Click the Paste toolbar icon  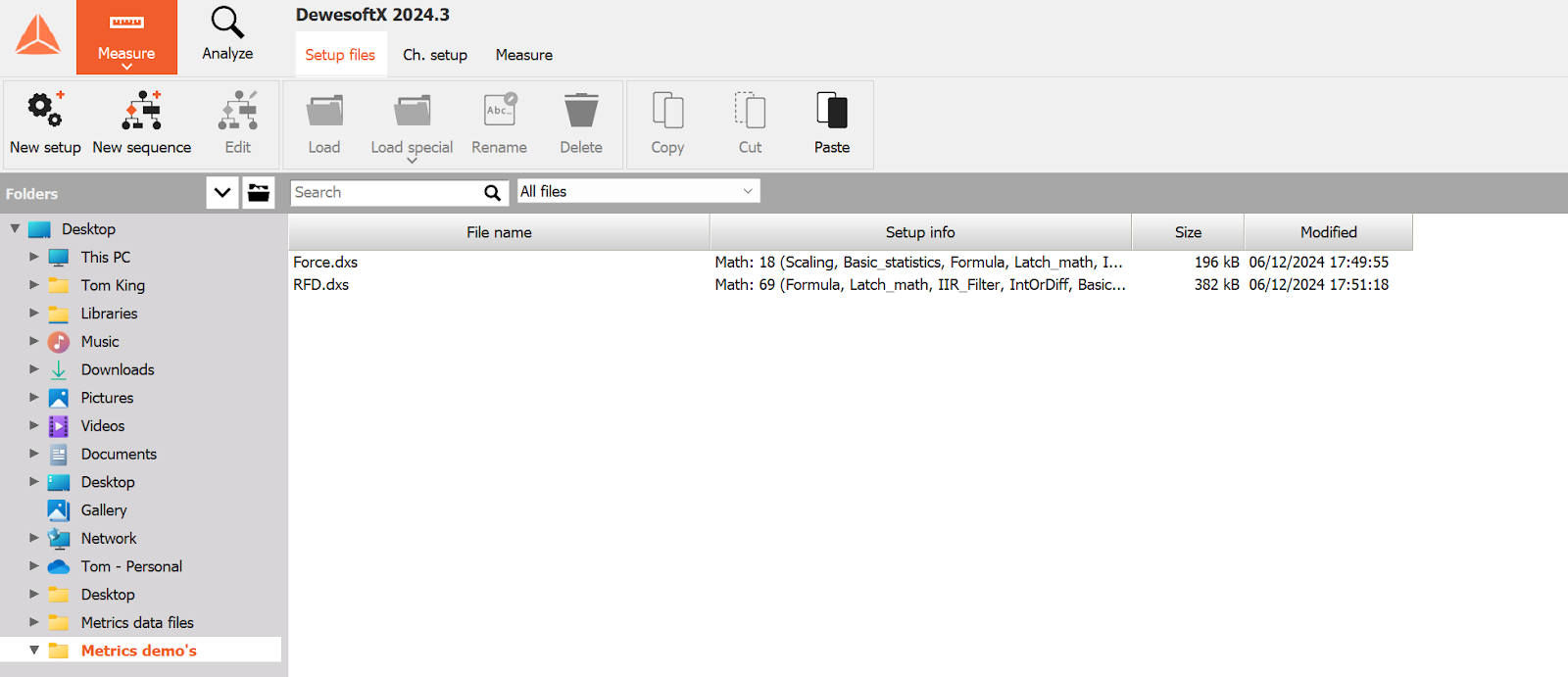832,111
